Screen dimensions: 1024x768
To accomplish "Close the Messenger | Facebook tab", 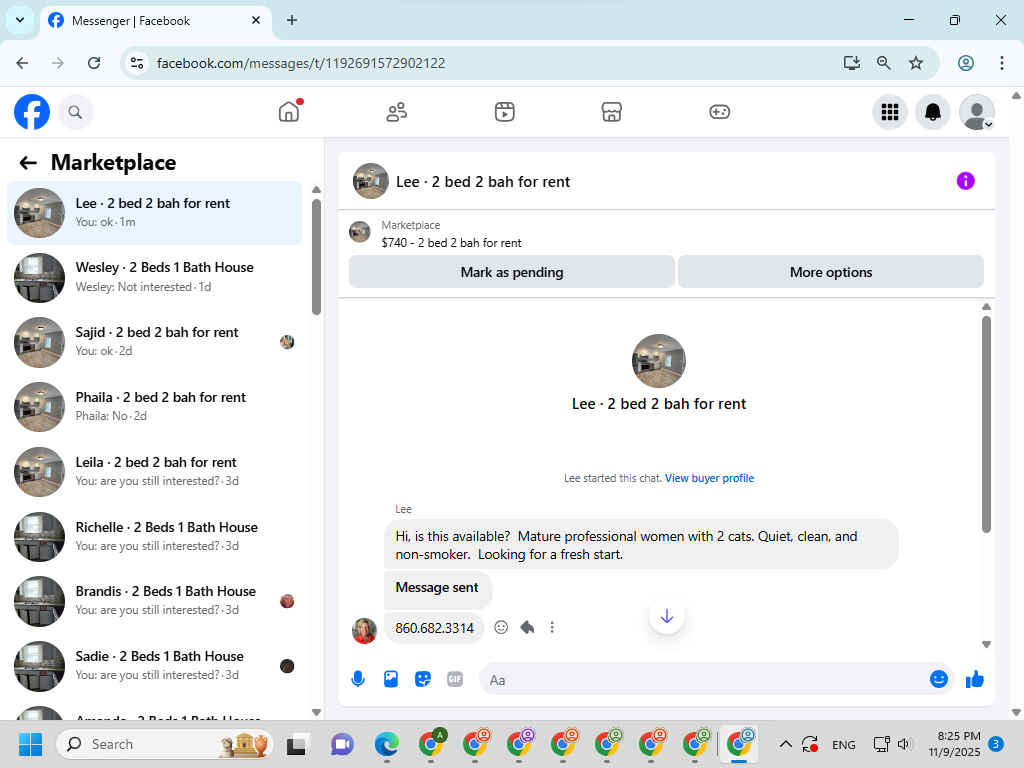I will pyautogui.click(x=256, y=20).
